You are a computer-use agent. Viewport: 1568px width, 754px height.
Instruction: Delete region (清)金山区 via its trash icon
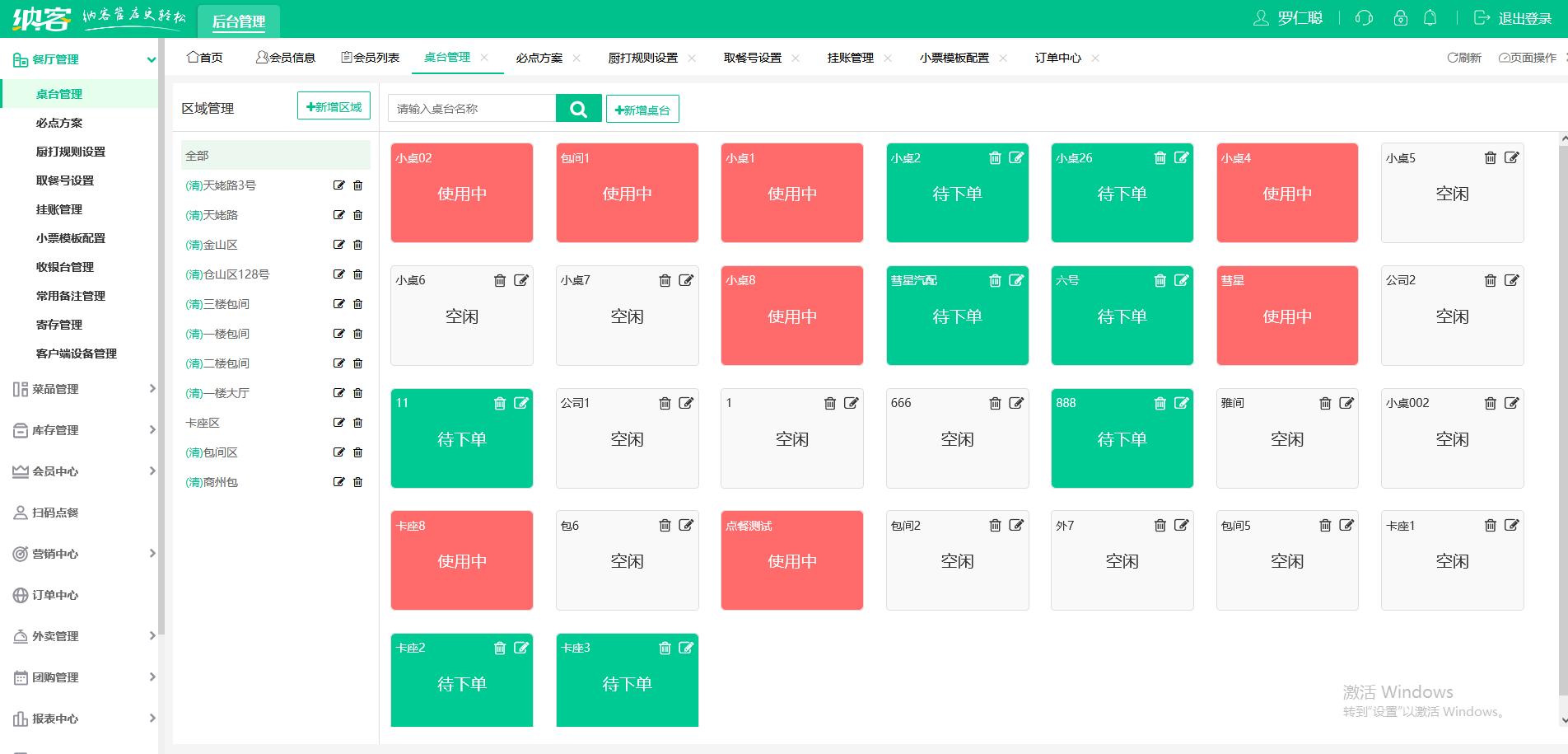[x=357, y=244]
